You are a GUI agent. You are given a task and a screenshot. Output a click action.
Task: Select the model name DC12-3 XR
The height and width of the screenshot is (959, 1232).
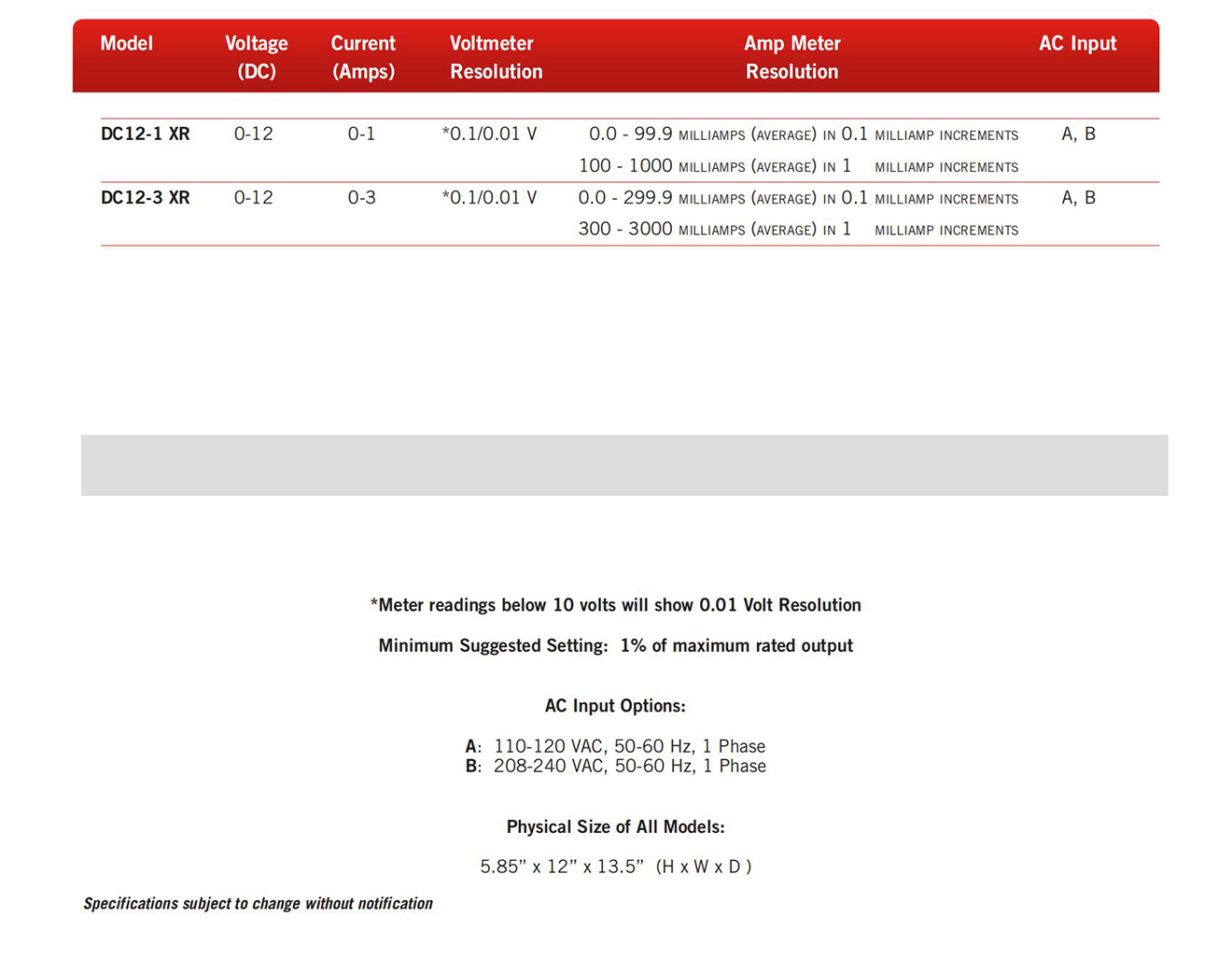click(146, 197)
